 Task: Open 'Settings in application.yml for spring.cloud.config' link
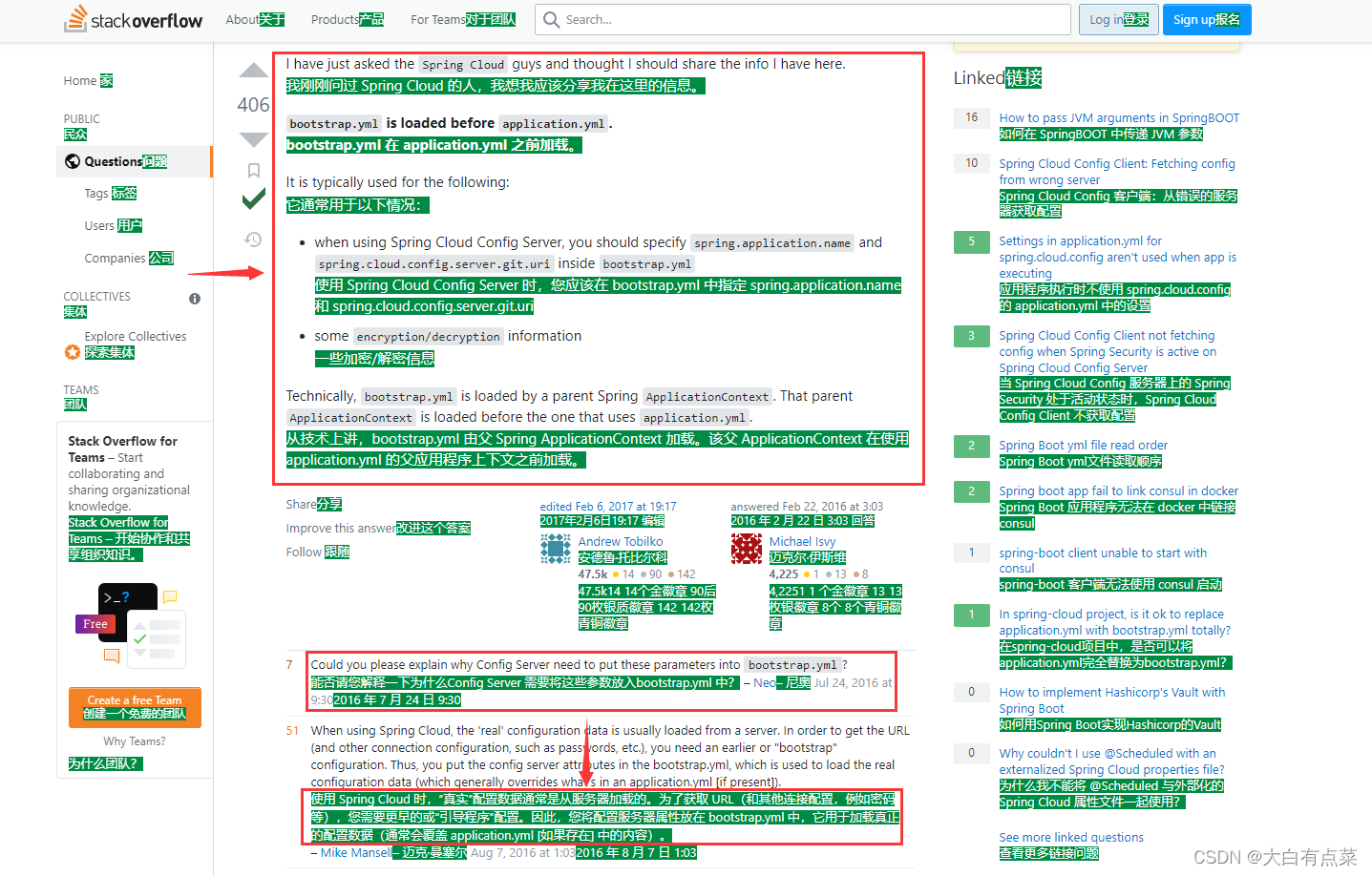pyautogui.click(x=1118, y=257)
